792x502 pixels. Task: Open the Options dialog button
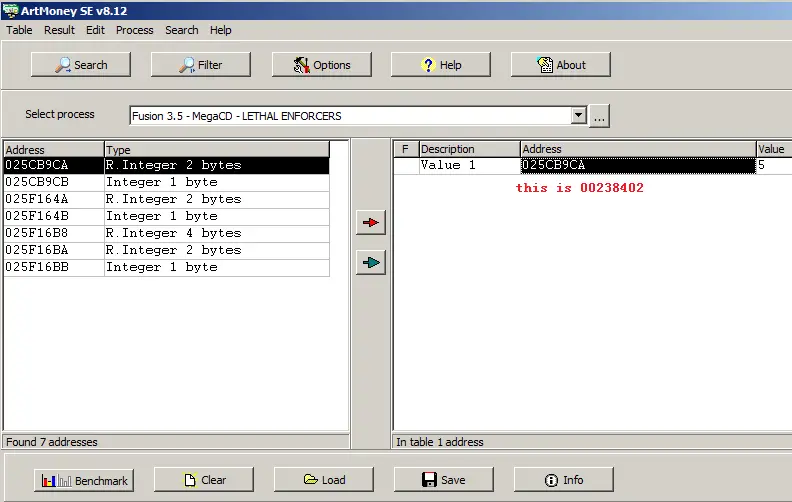click(322, 65)
